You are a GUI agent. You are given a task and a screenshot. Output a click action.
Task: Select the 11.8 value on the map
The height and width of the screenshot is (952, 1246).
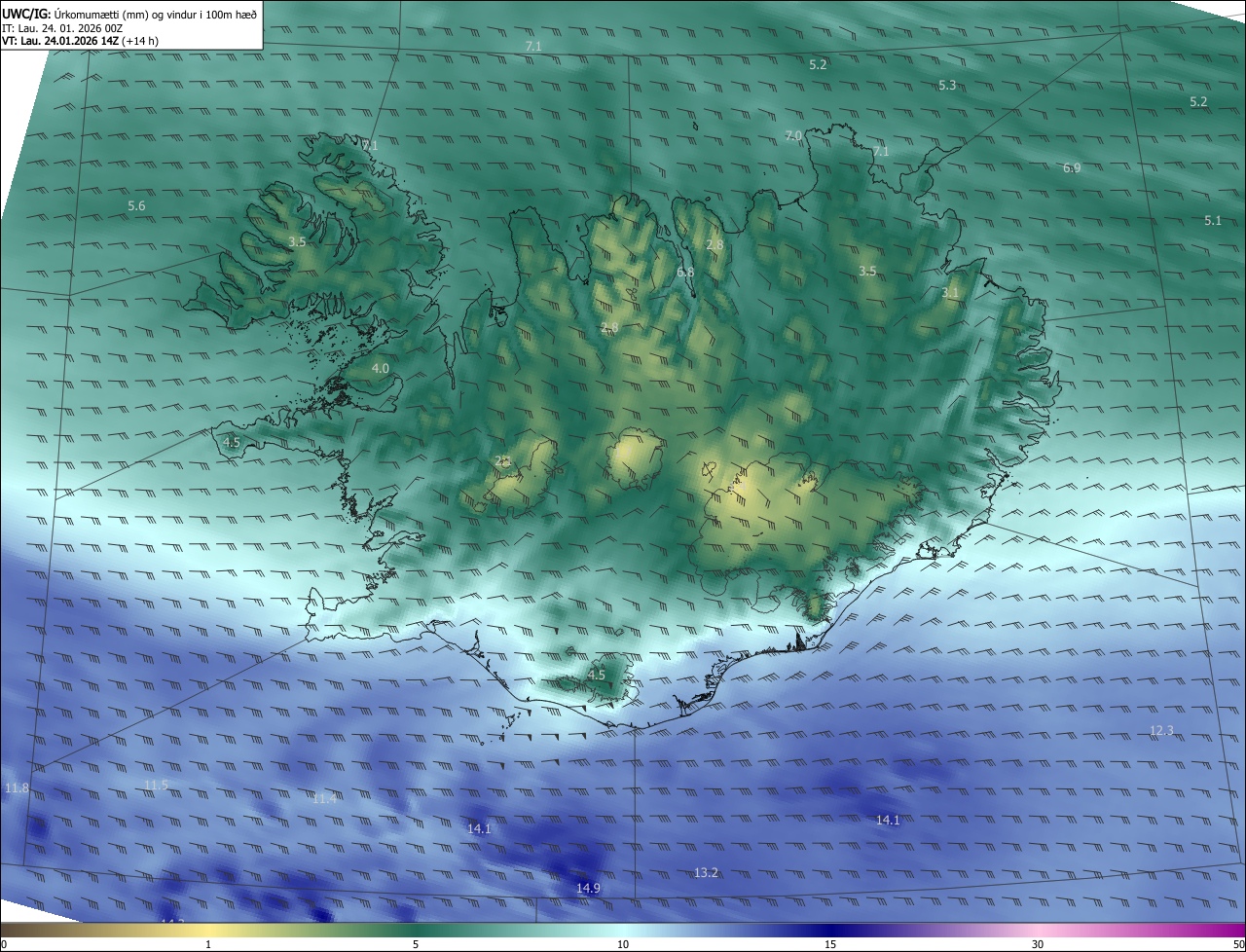pos(17,788)
